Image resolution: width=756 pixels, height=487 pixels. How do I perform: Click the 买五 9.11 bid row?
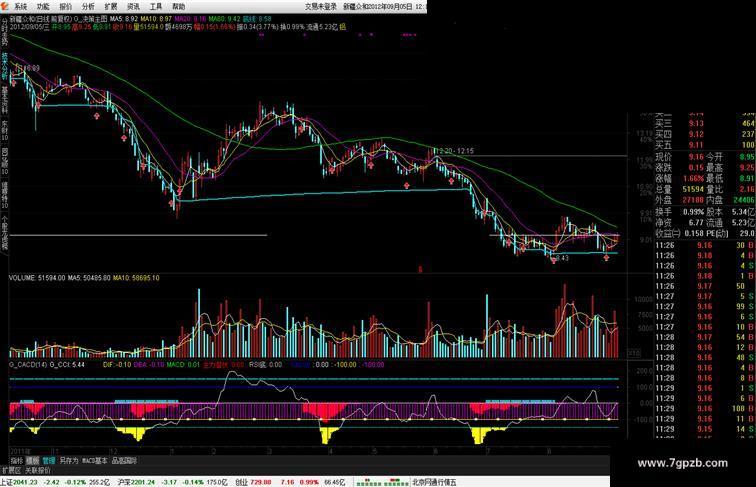coord(705,145)
